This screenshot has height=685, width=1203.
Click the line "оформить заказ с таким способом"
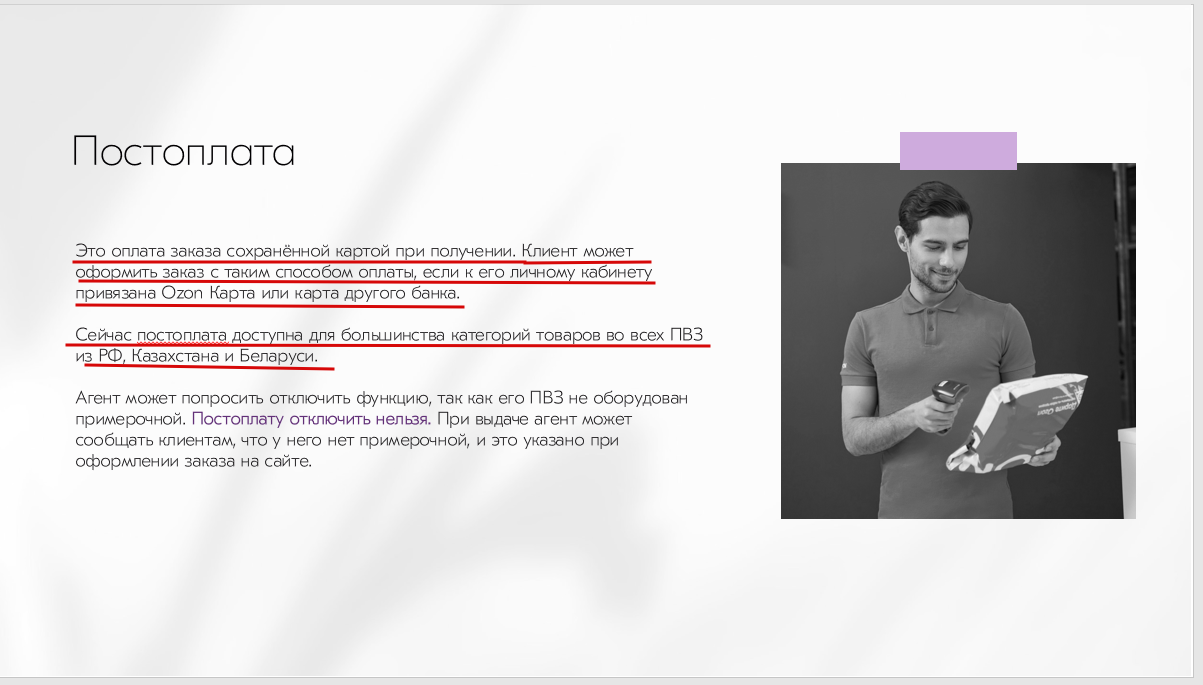364,271
